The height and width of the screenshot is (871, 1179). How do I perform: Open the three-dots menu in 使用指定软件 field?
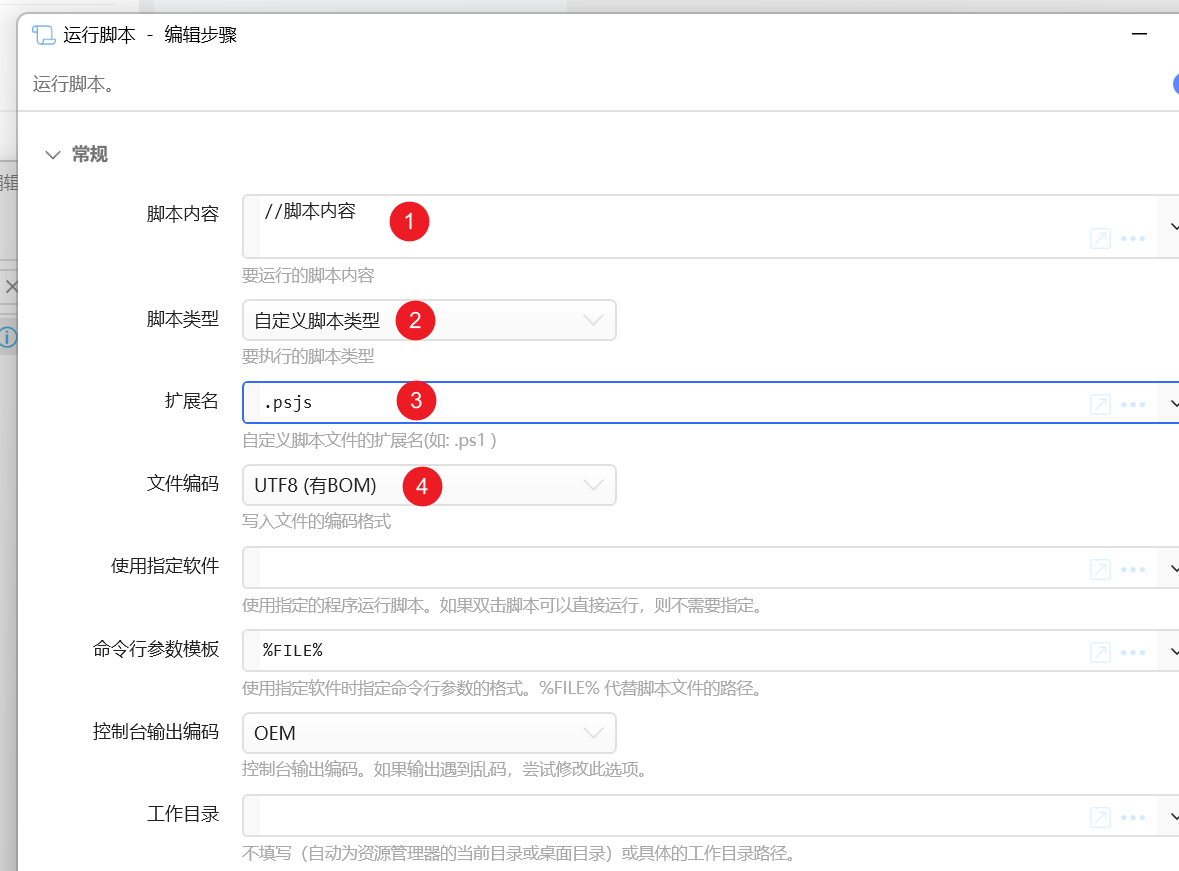pyautogui.click(x=1132, y=569)
